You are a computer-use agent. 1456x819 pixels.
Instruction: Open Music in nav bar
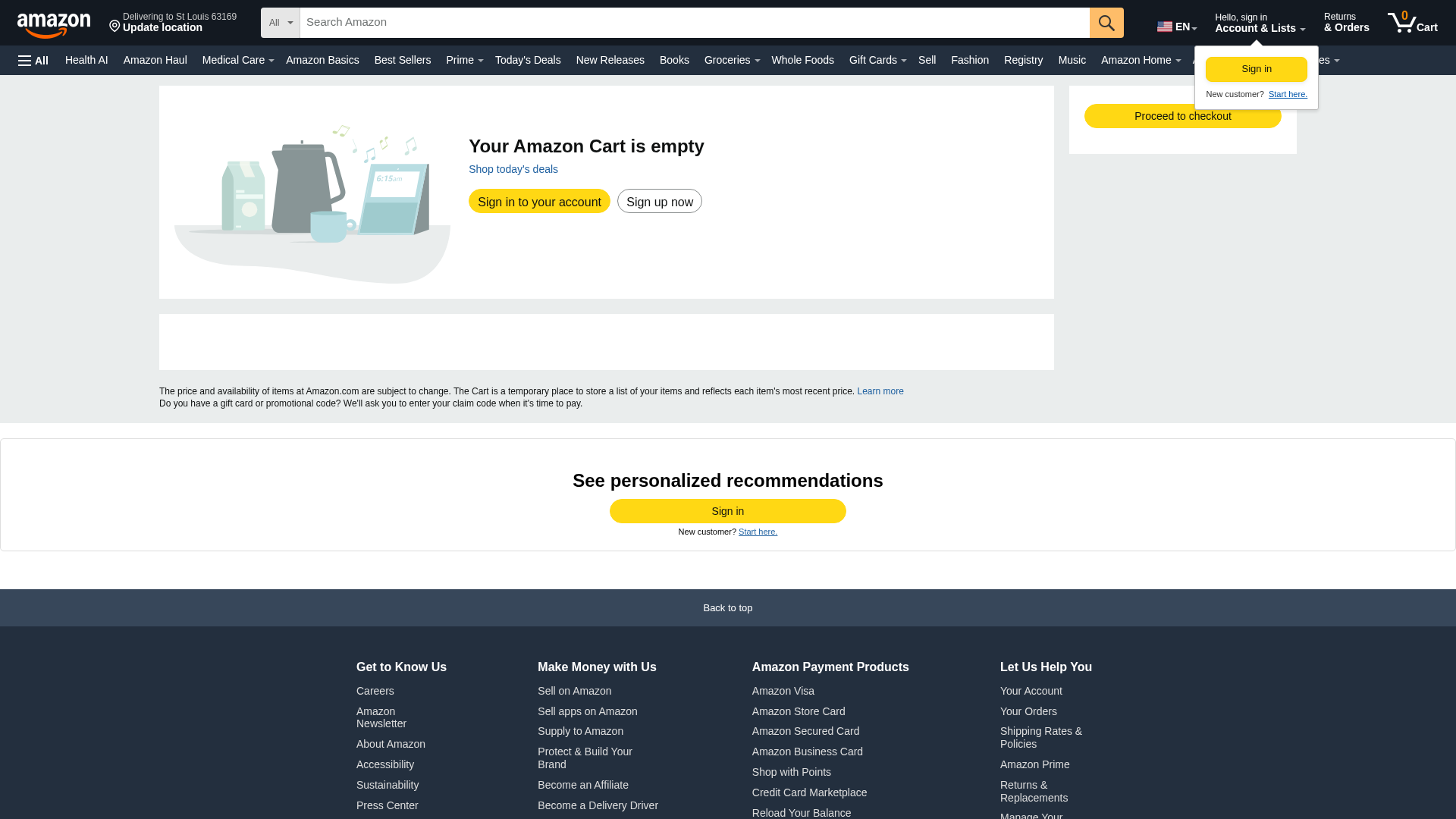click(x=1072, y=60)
